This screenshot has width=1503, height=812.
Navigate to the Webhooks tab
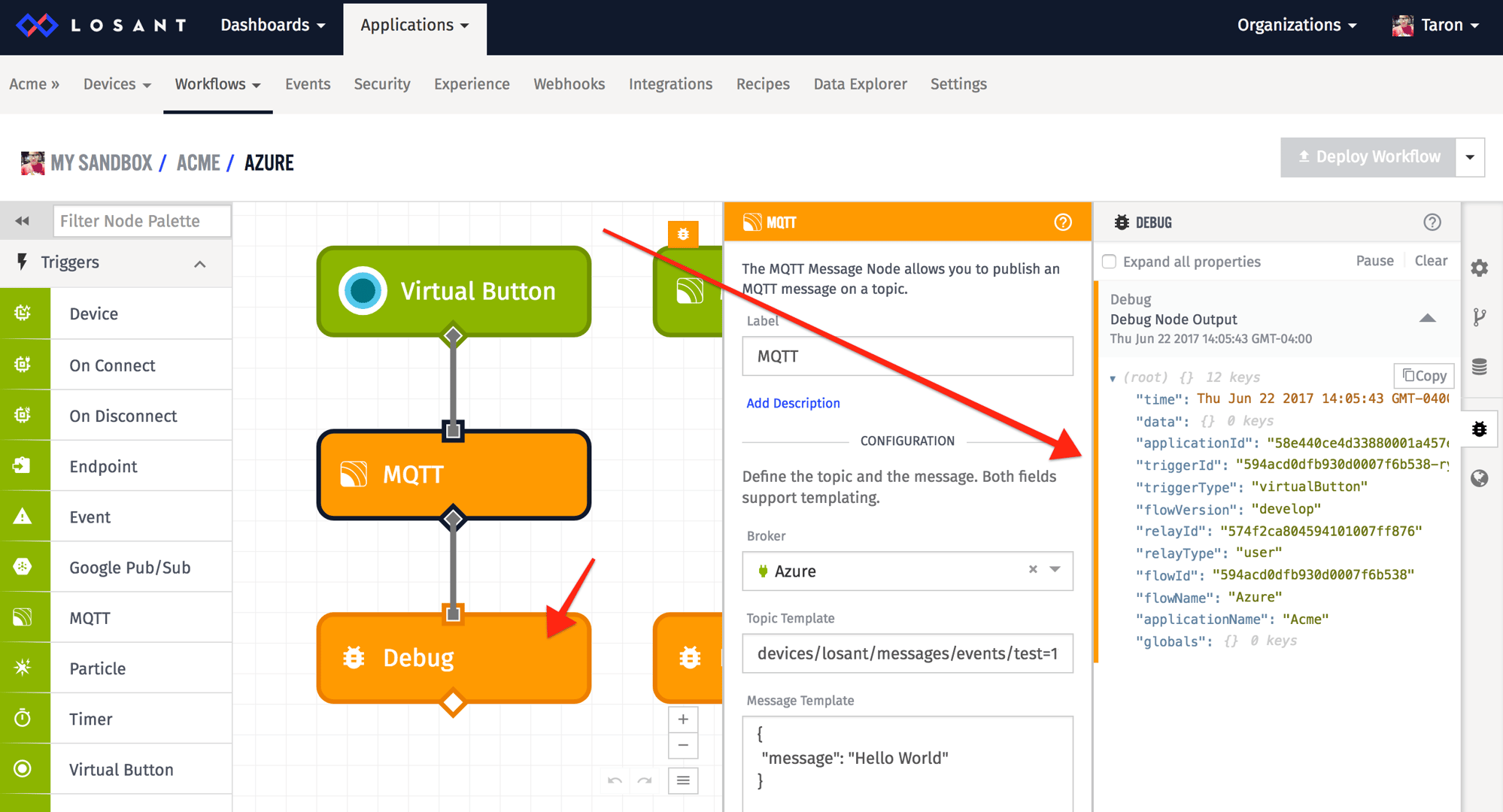[569, 84]
